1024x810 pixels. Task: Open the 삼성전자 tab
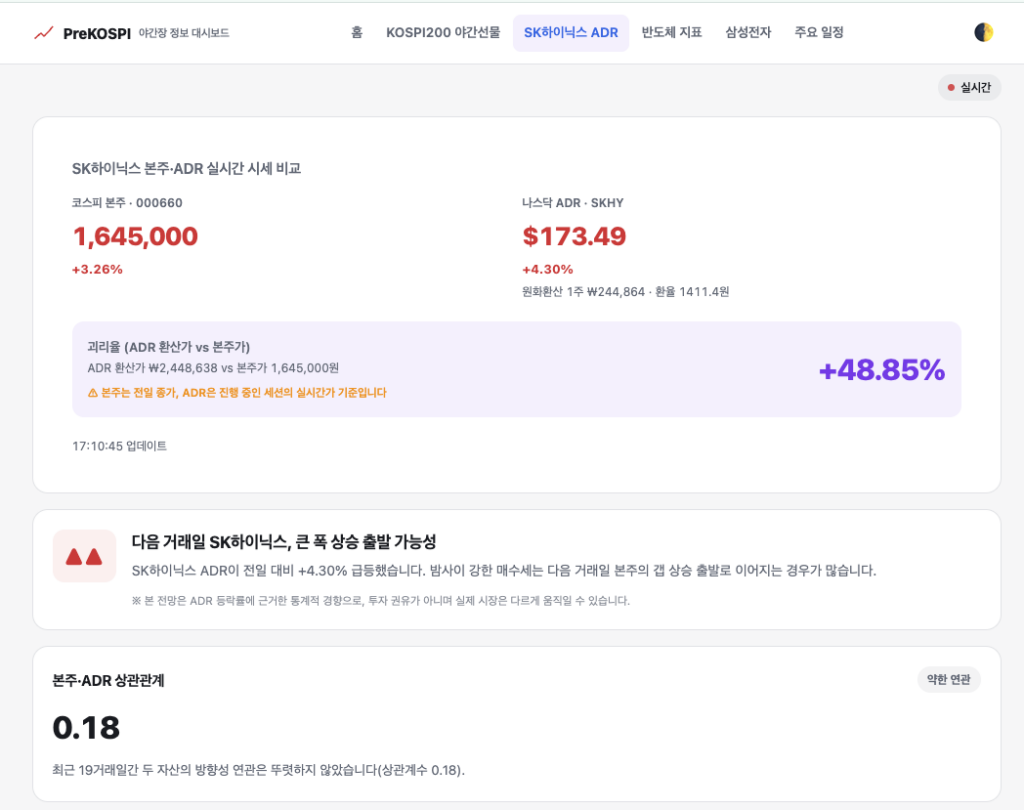click(x=748, y=33)
